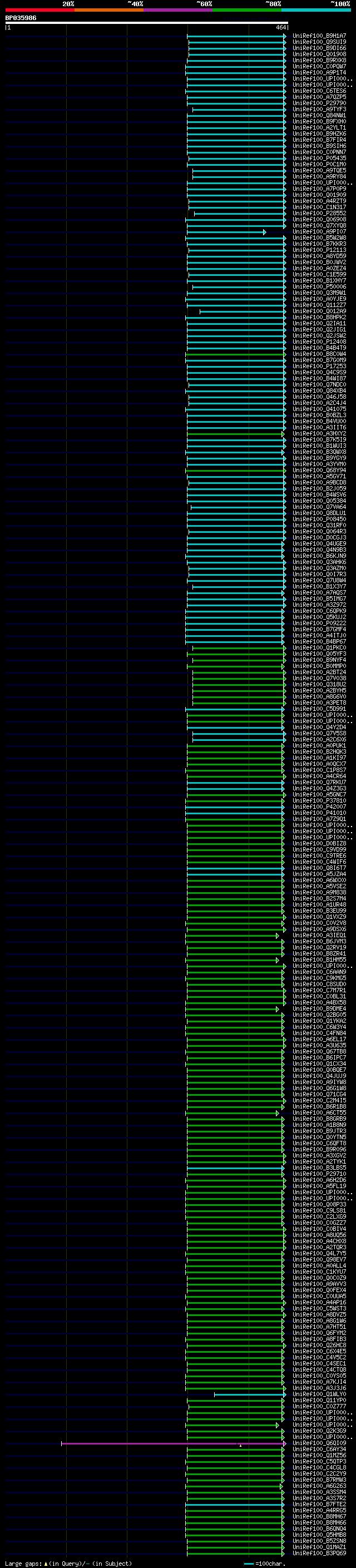This screenshot has height=1568, width=356.
Task: Click the UniRef100_P17253 label
Action: click(x=319, y=367)
